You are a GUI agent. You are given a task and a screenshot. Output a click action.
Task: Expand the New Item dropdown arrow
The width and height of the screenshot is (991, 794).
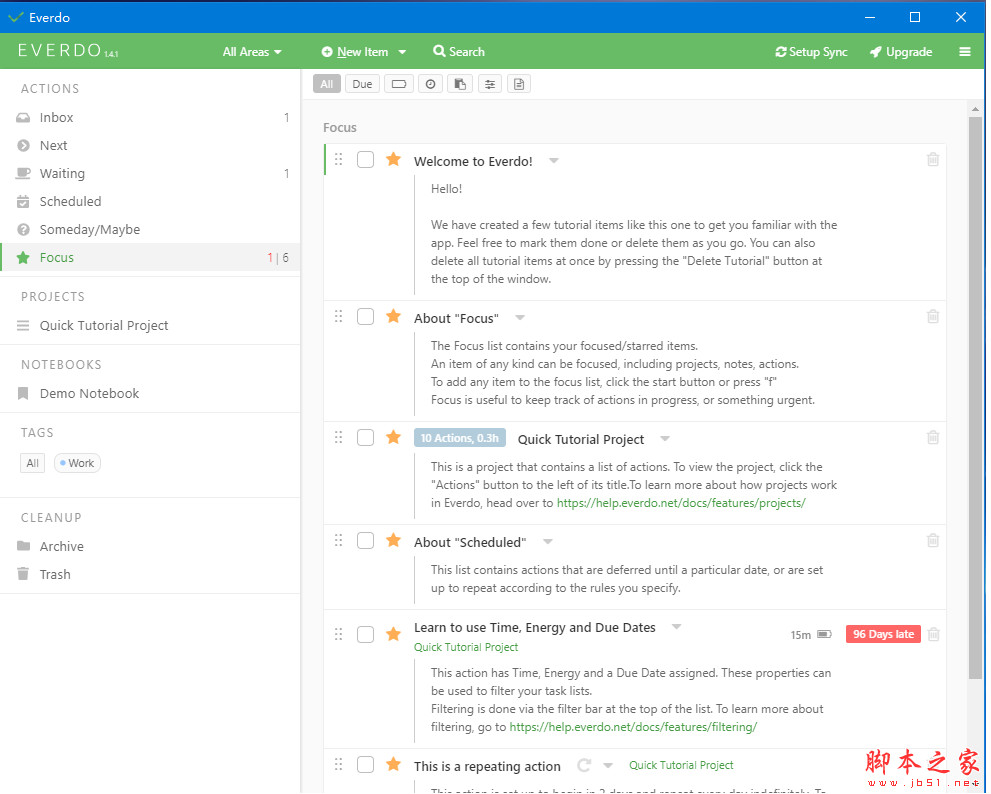coord(402,52)
